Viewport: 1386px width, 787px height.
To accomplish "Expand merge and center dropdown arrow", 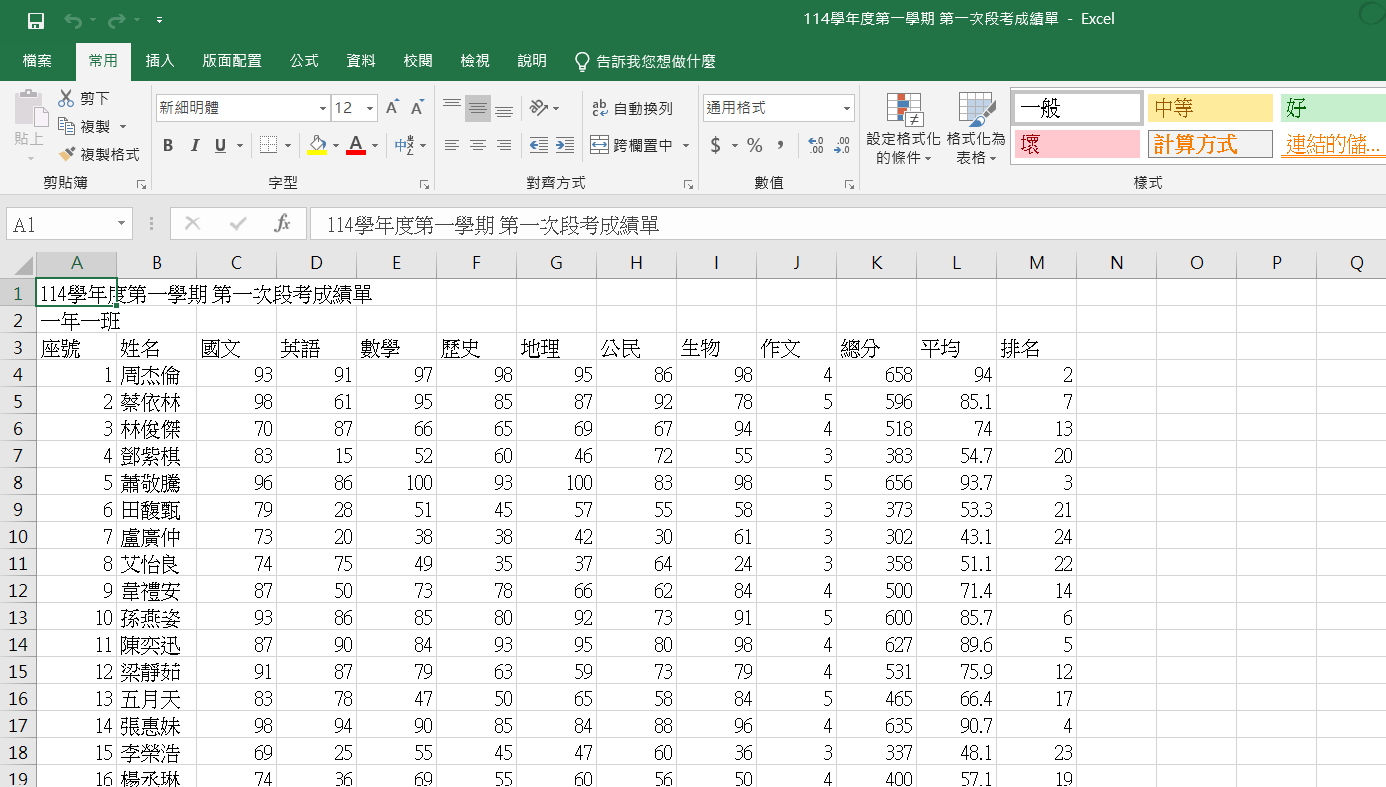I will (686, 146).
